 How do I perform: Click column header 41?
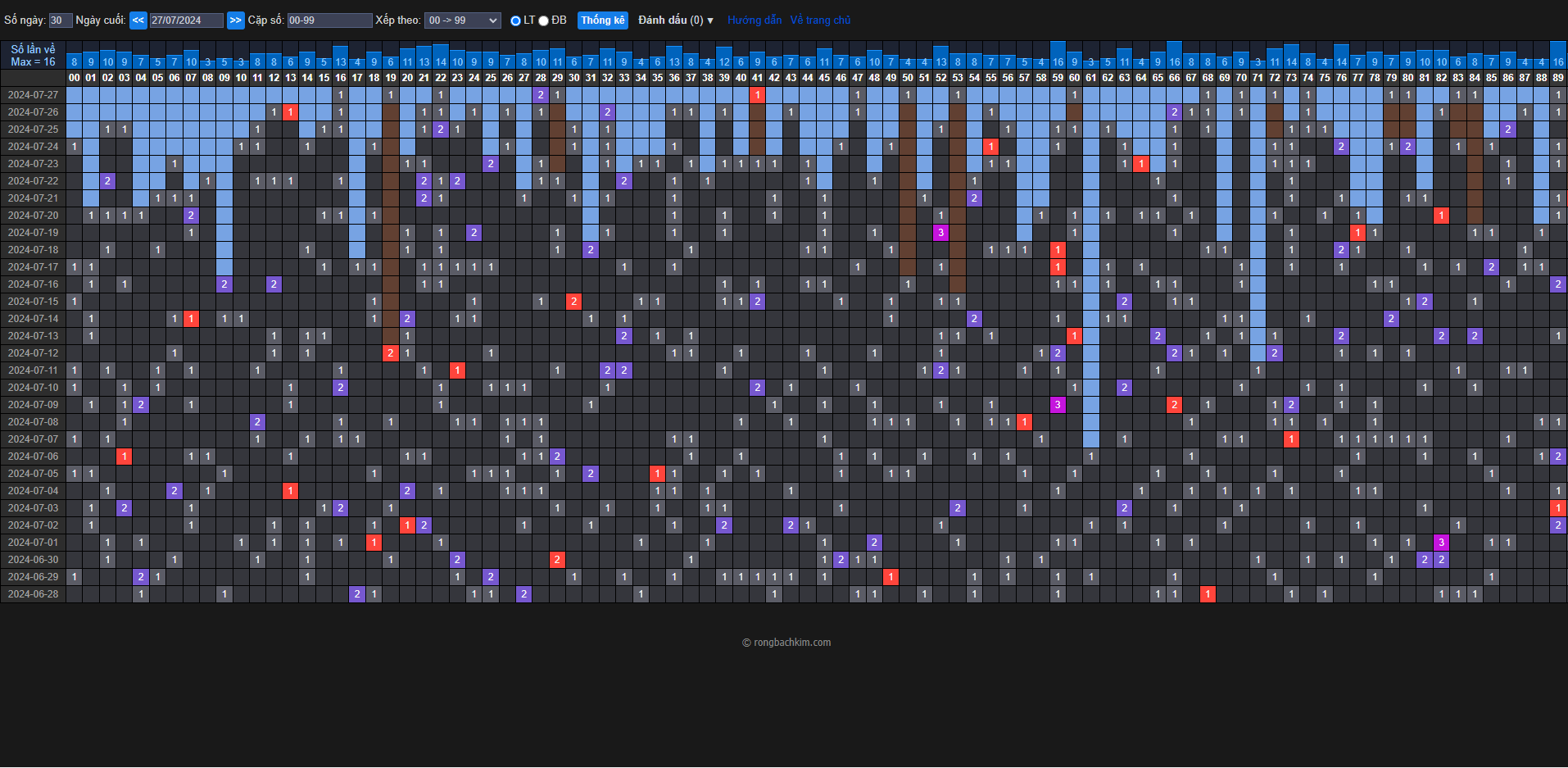(x=758, y=78)
